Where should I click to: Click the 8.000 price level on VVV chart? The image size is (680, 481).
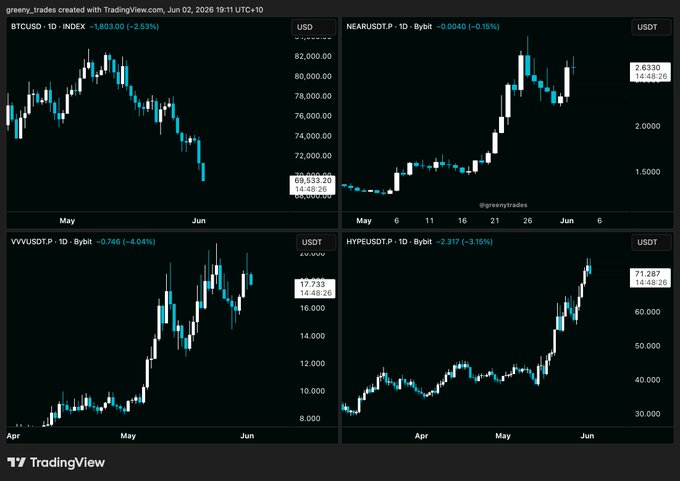coord(310,419)
